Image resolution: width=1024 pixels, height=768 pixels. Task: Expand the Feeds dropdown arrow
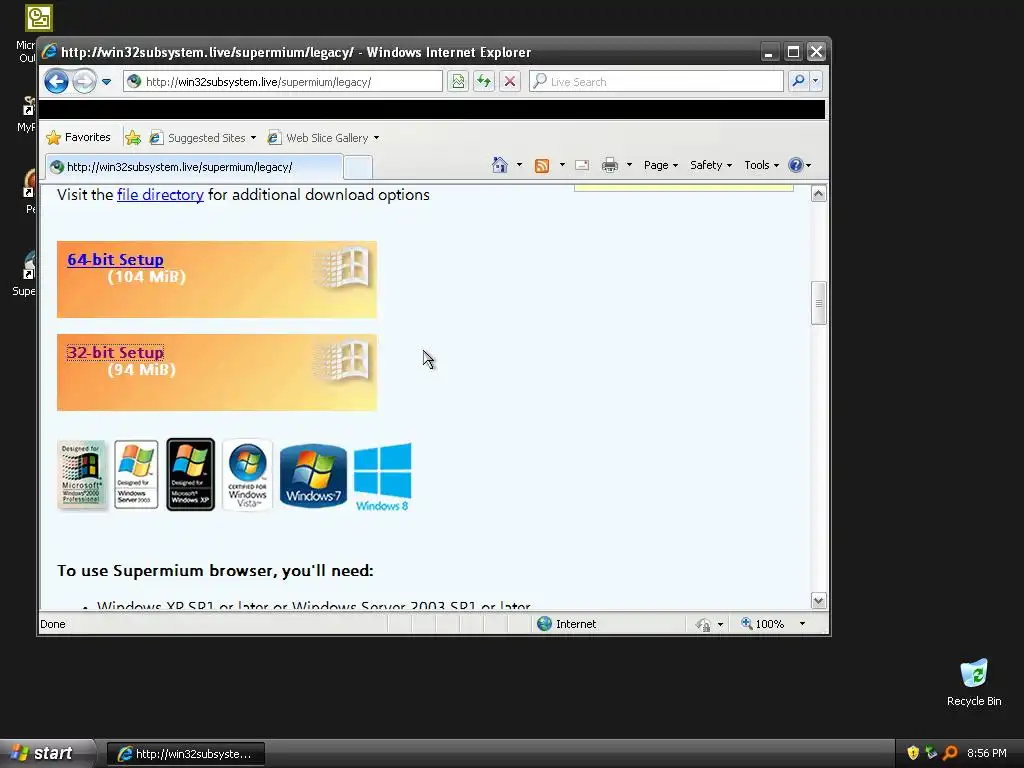pos(562,165)
